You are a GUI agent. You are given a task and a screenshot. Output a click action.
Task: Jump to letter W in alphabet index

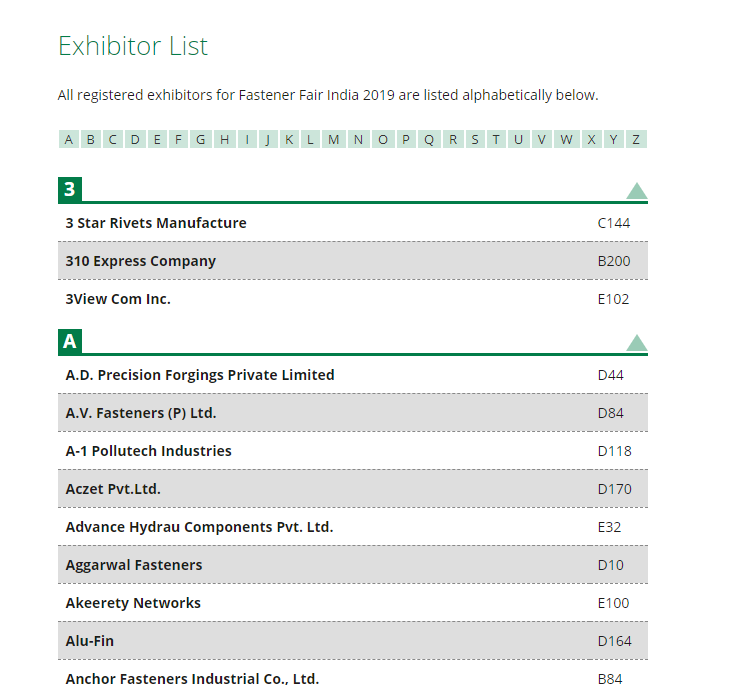567,139
